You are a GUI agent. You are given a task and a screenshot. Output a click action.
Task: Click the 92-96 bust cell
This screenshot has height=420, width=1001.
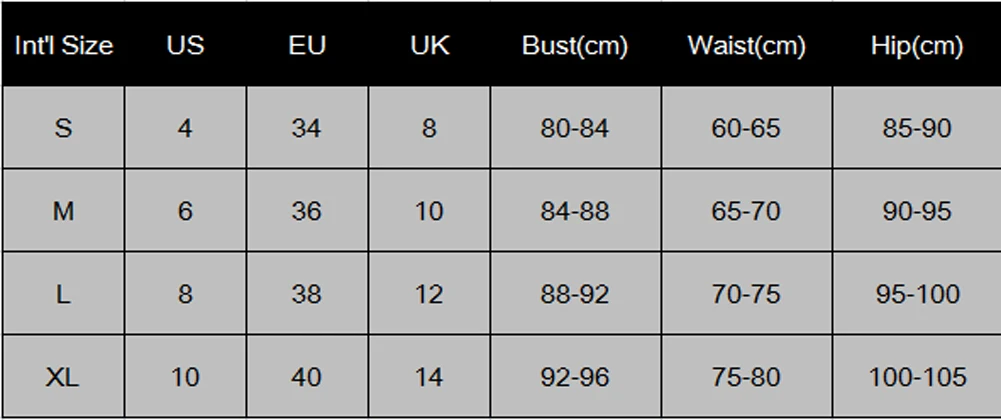pyautogui.click(x=574, y=377)
